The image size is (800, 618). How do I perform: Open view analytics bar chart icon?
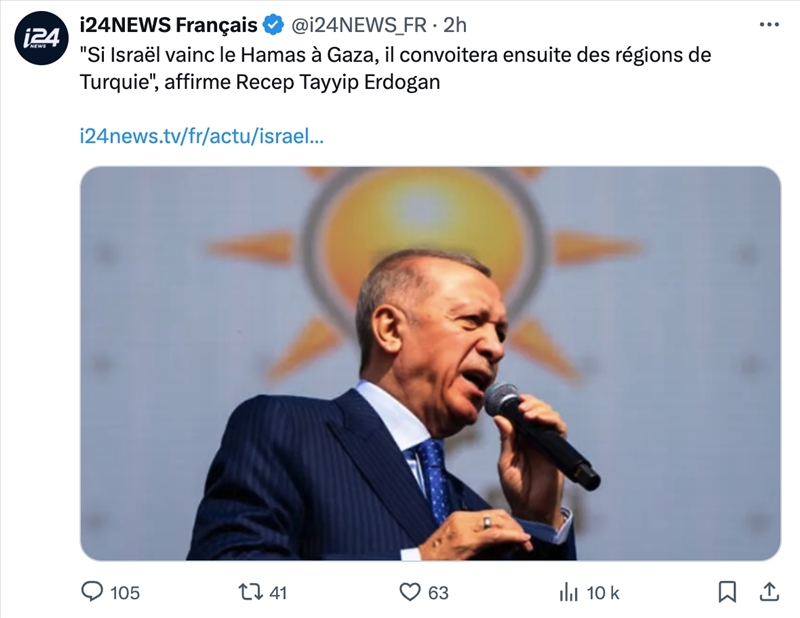(x=568, y=592)
